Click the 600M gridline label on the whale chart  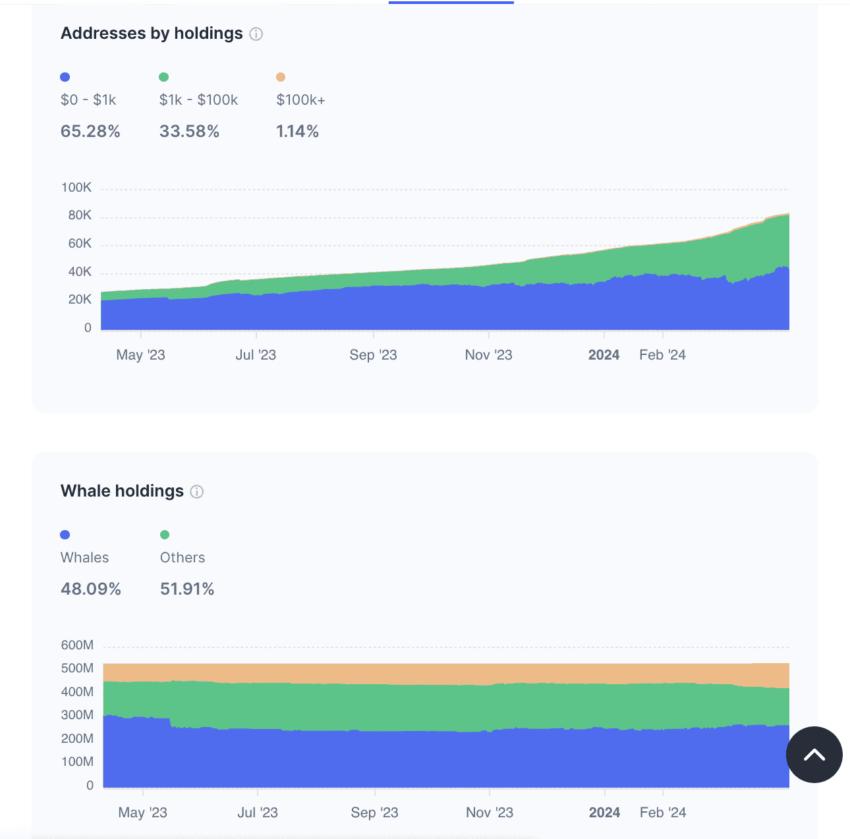(x=77, y=645)
